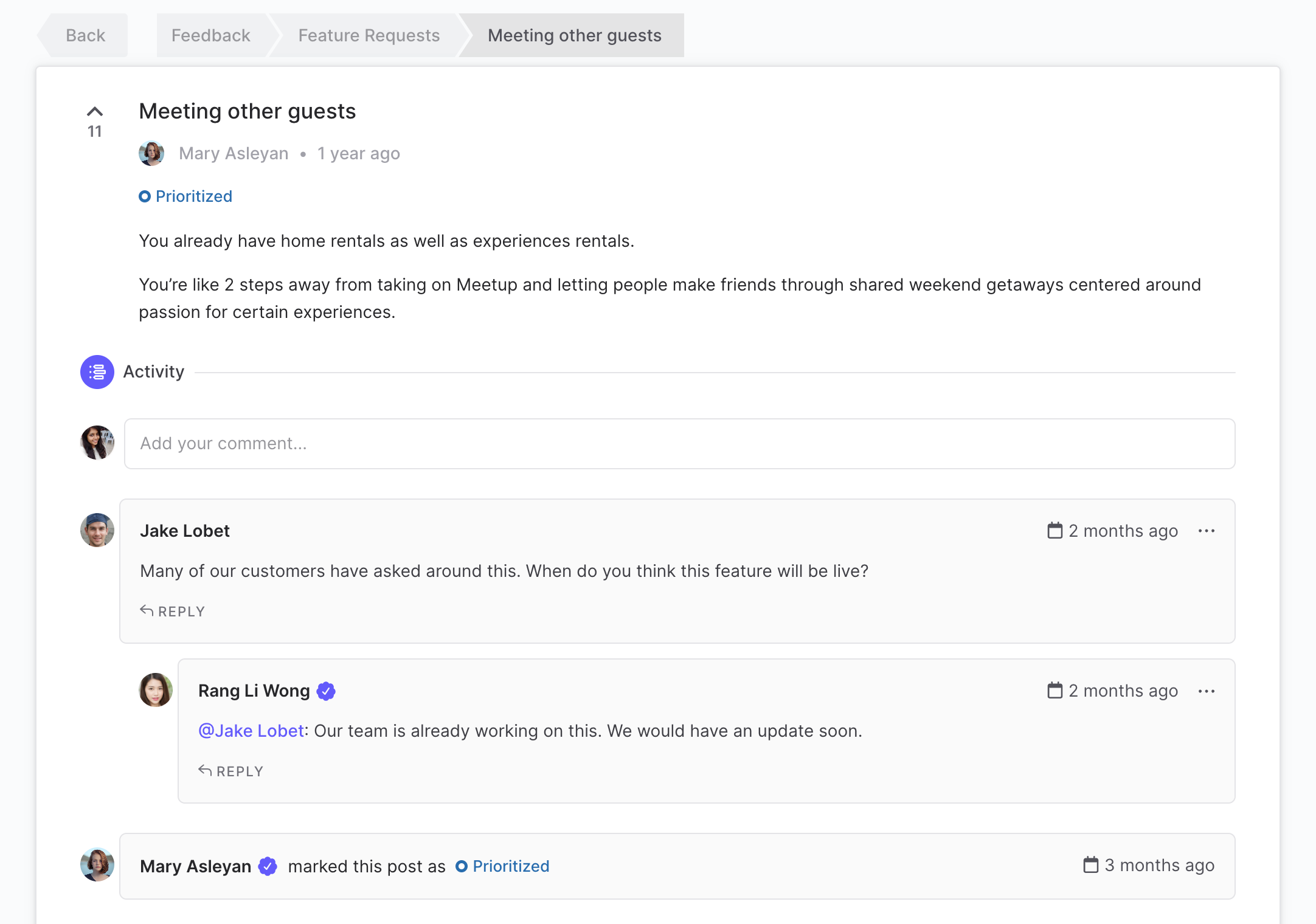Screen dimensions: 1316x924
Task: Click the Jake Lobet commenter name
Action: tap(185, 531)
